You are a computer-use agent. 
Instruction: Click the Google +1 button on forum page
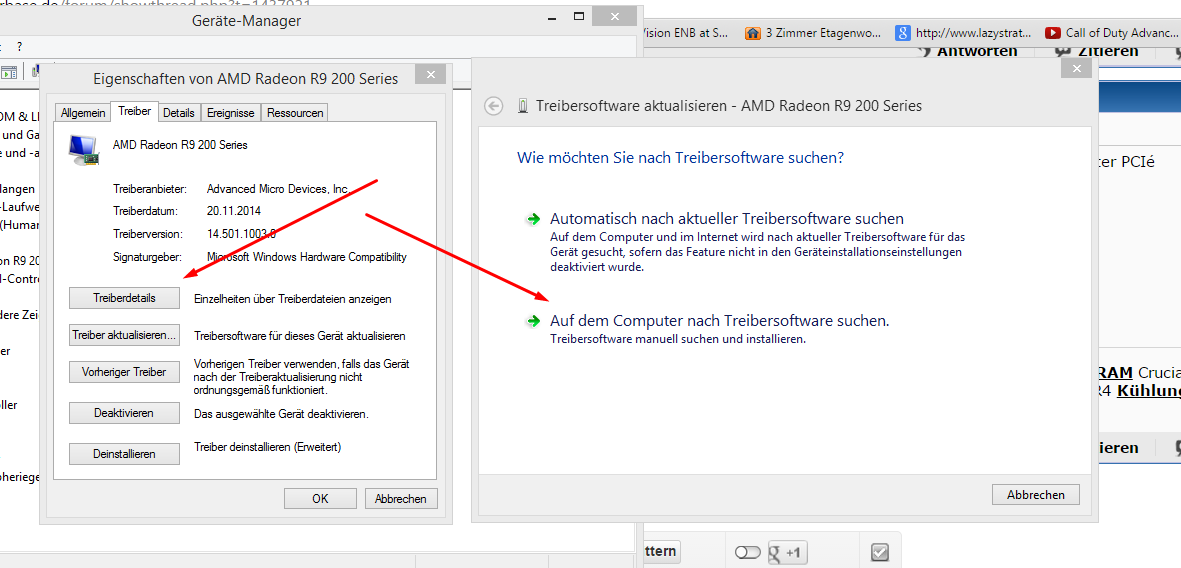(786, 553)
